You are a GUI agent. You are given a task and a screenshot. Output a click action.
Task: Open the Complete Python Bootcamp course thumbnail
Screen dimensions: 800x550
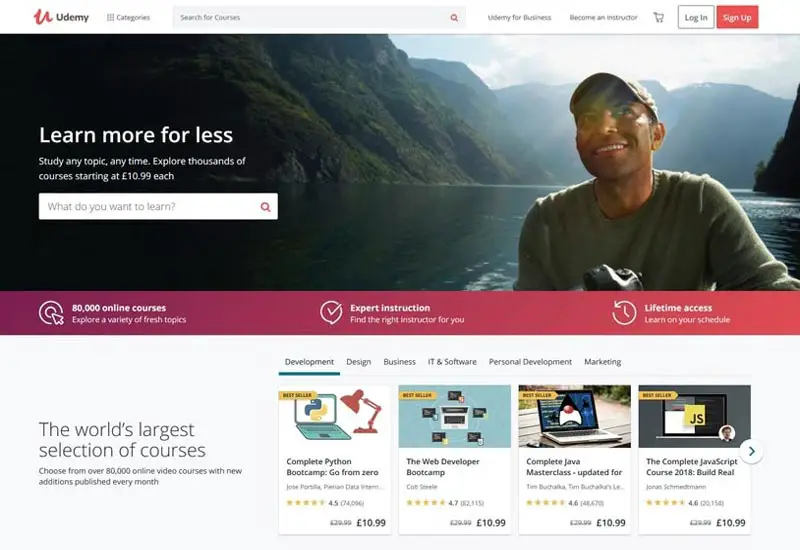(335, 416)
